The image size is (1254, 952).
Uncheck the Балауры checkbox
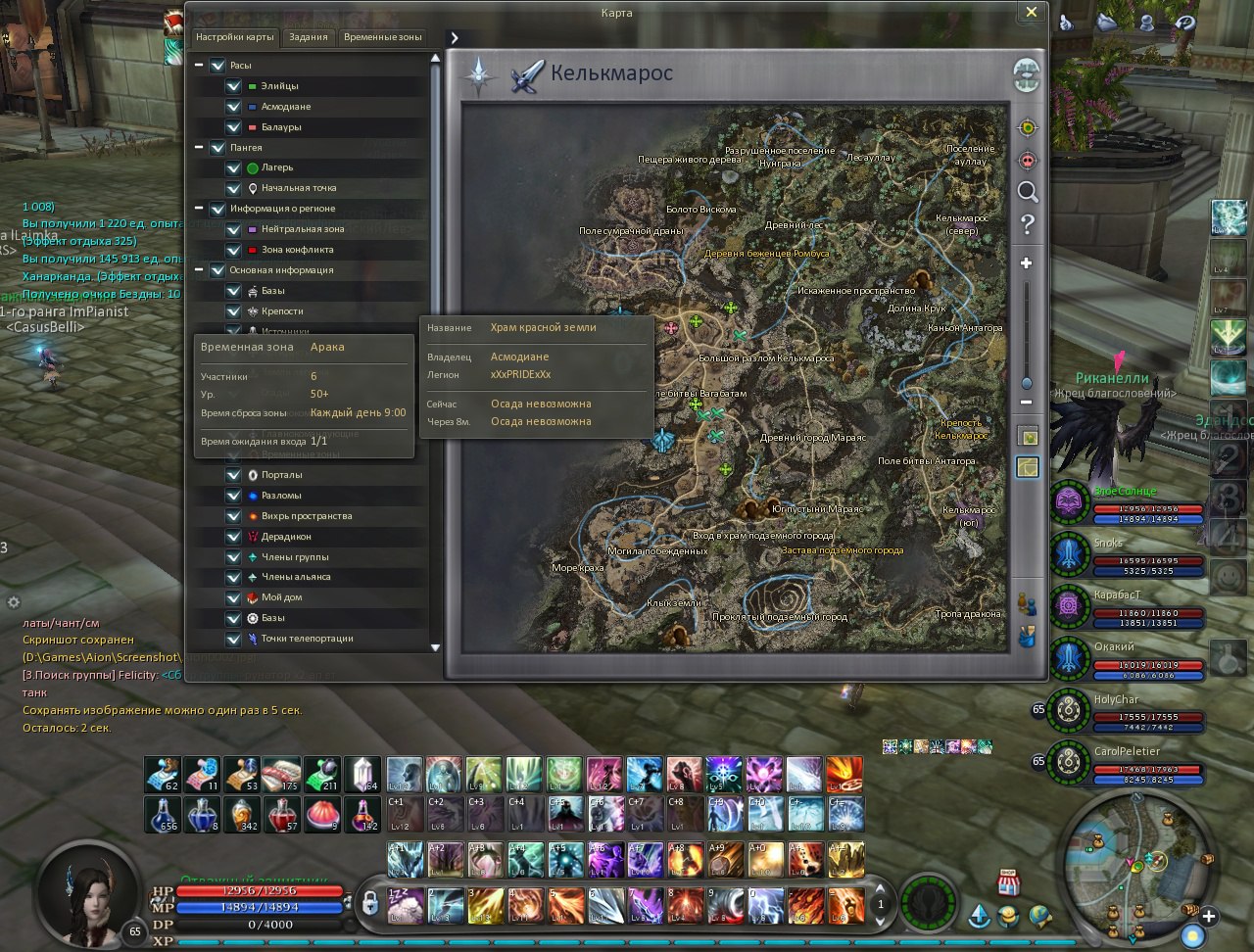tap(233, 127)
